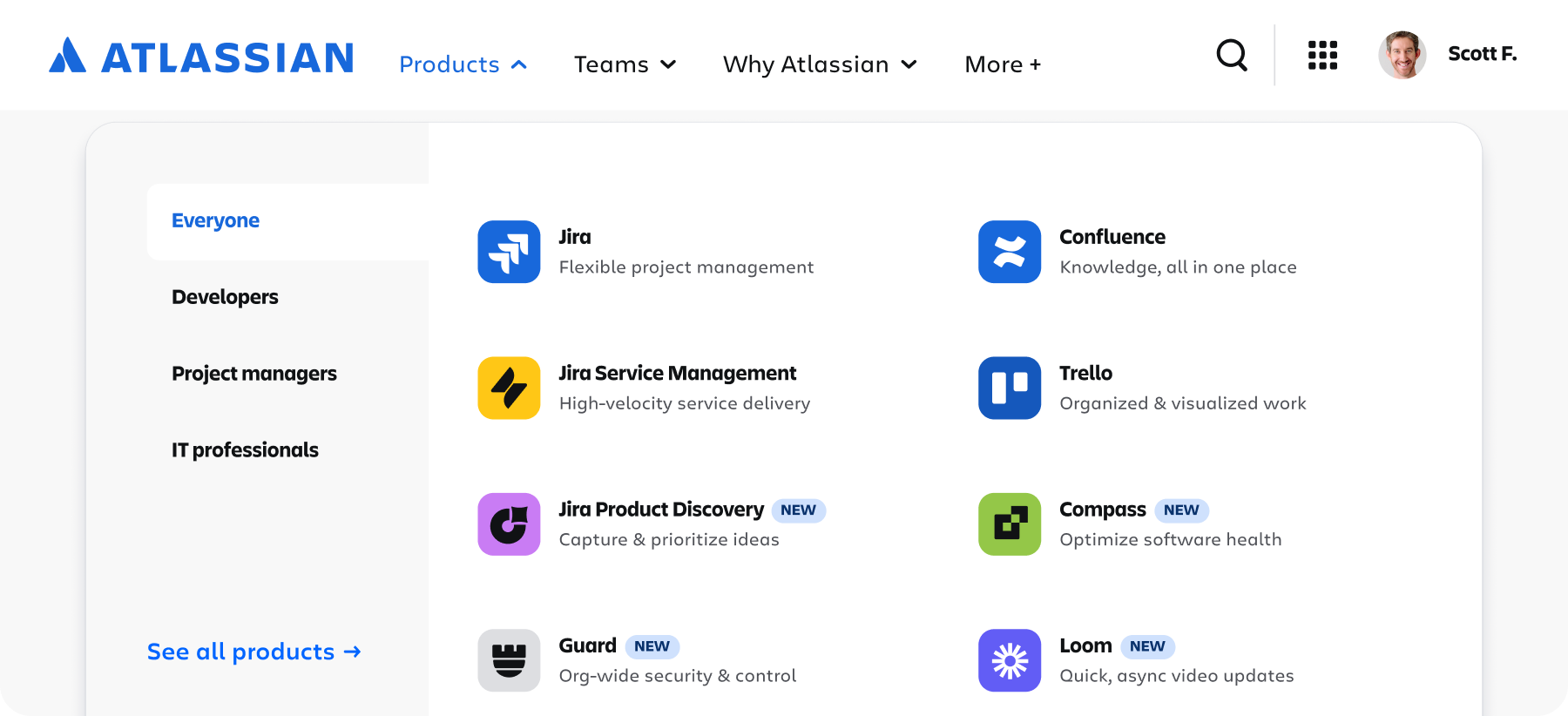Select the Guard shield icon

click(509, 660)
